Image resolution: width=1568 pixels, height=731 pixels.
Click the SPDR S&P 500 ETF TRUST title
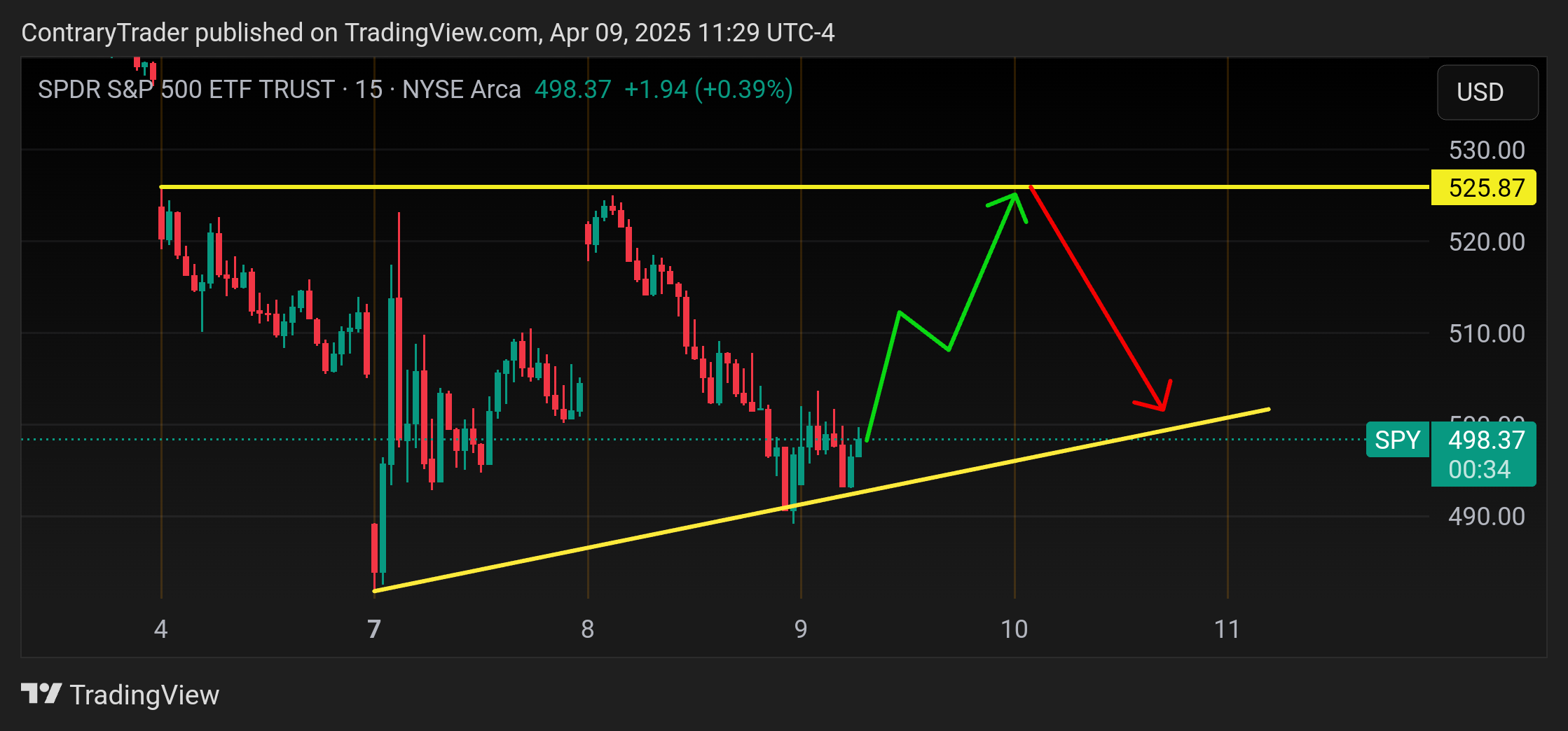(x=186, y=90)
